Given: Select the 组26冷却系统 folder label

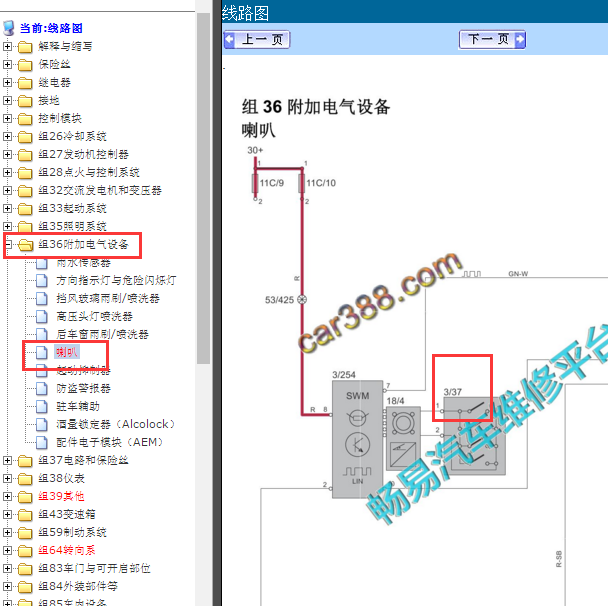Looking at the screenshot, I should 73,136.
